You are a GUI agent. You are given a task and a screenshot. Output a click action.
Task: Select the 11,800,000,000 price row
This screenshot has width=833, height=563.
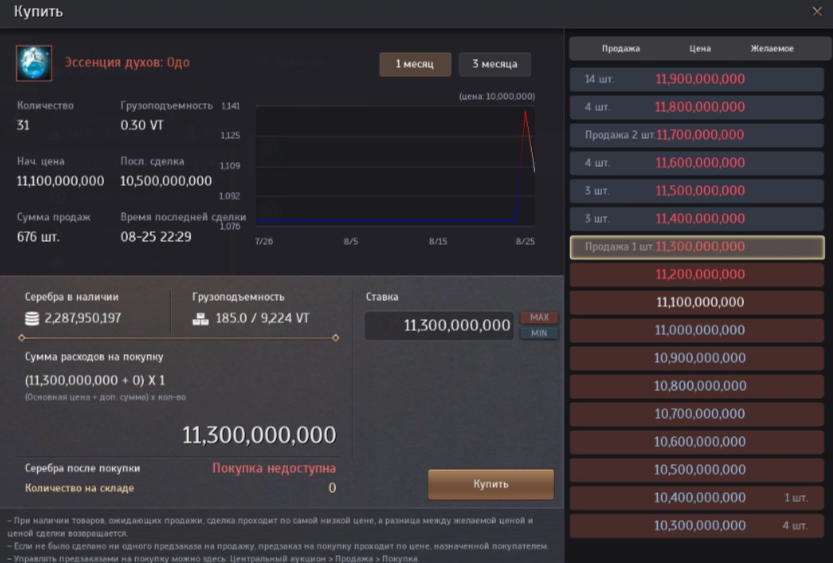pyautogui.click(x=696, y=107)
